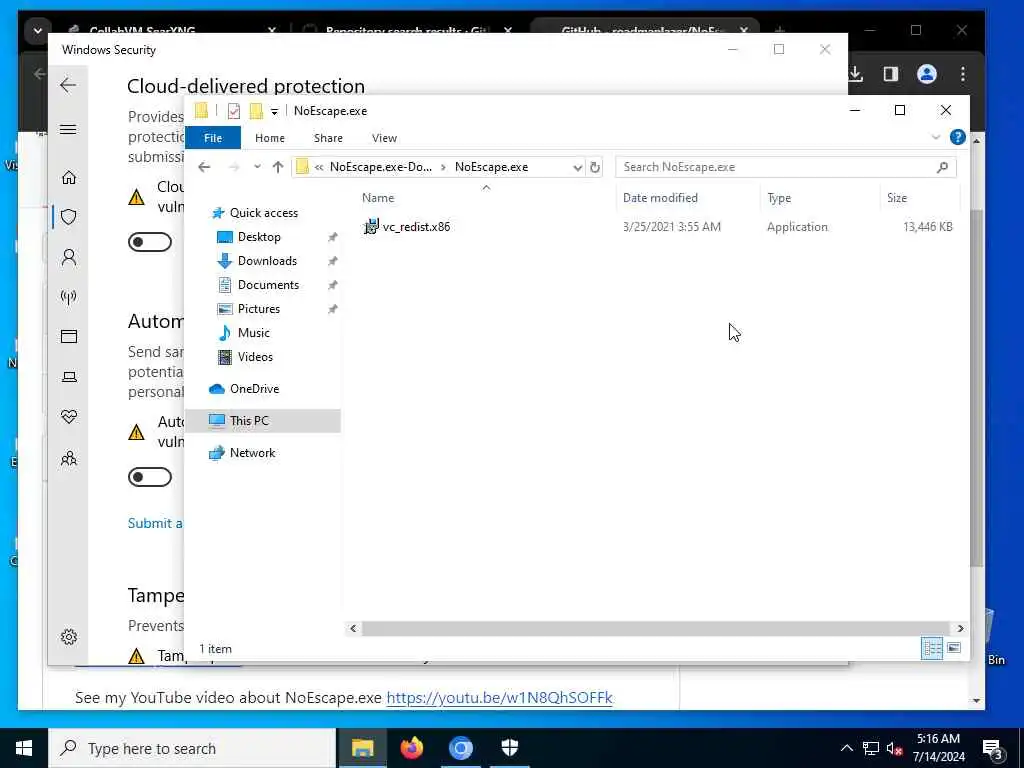Open Account protection person icon in Windows Security
The width and height of the screenshot is (1024, 768).
(x=69, y=257)
